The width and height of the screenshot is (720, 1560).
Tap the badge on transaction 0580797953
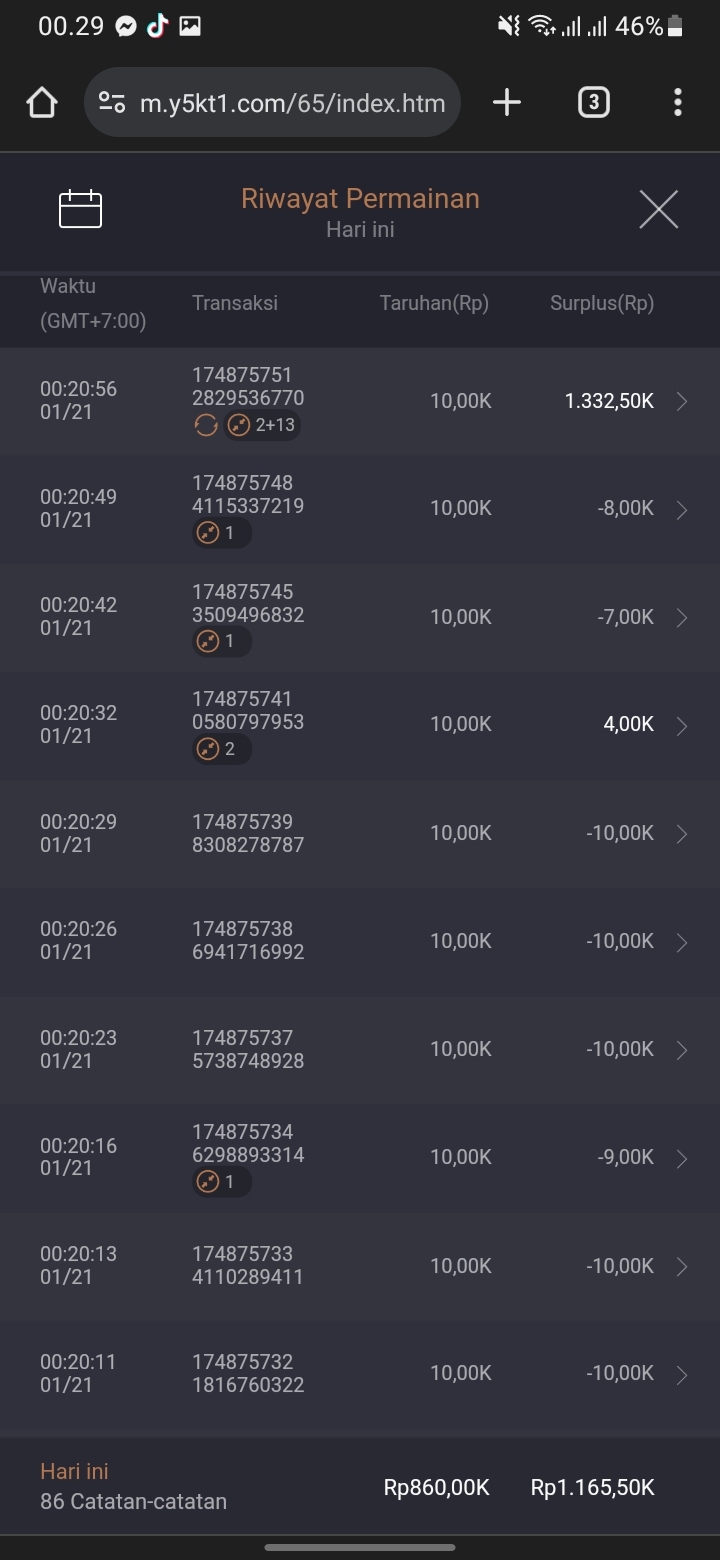pos(221,749)
